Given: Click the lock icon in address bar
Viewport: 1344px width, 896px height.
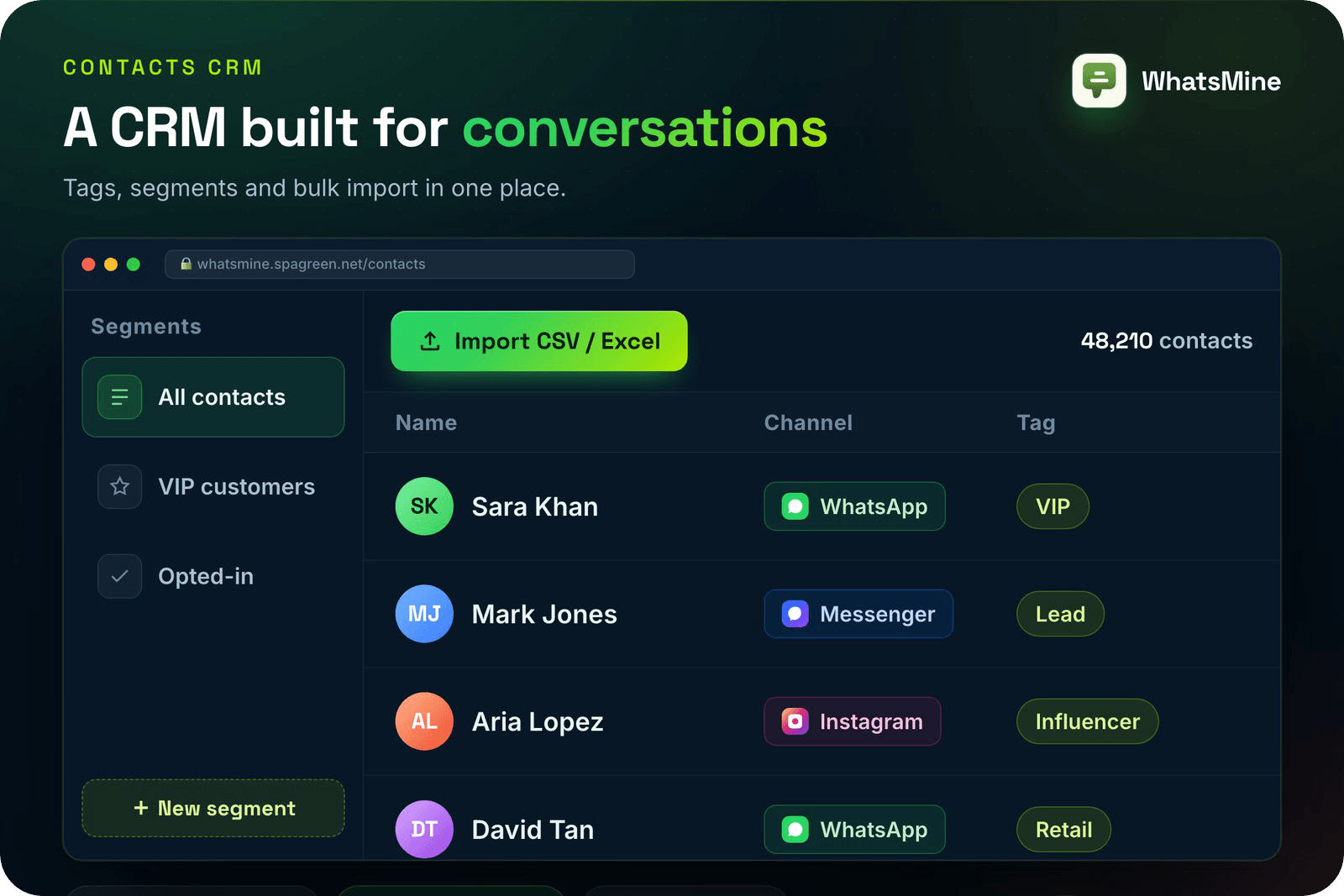Looking at the screenshot, I should pyautogui.click(x=186, y=264).
